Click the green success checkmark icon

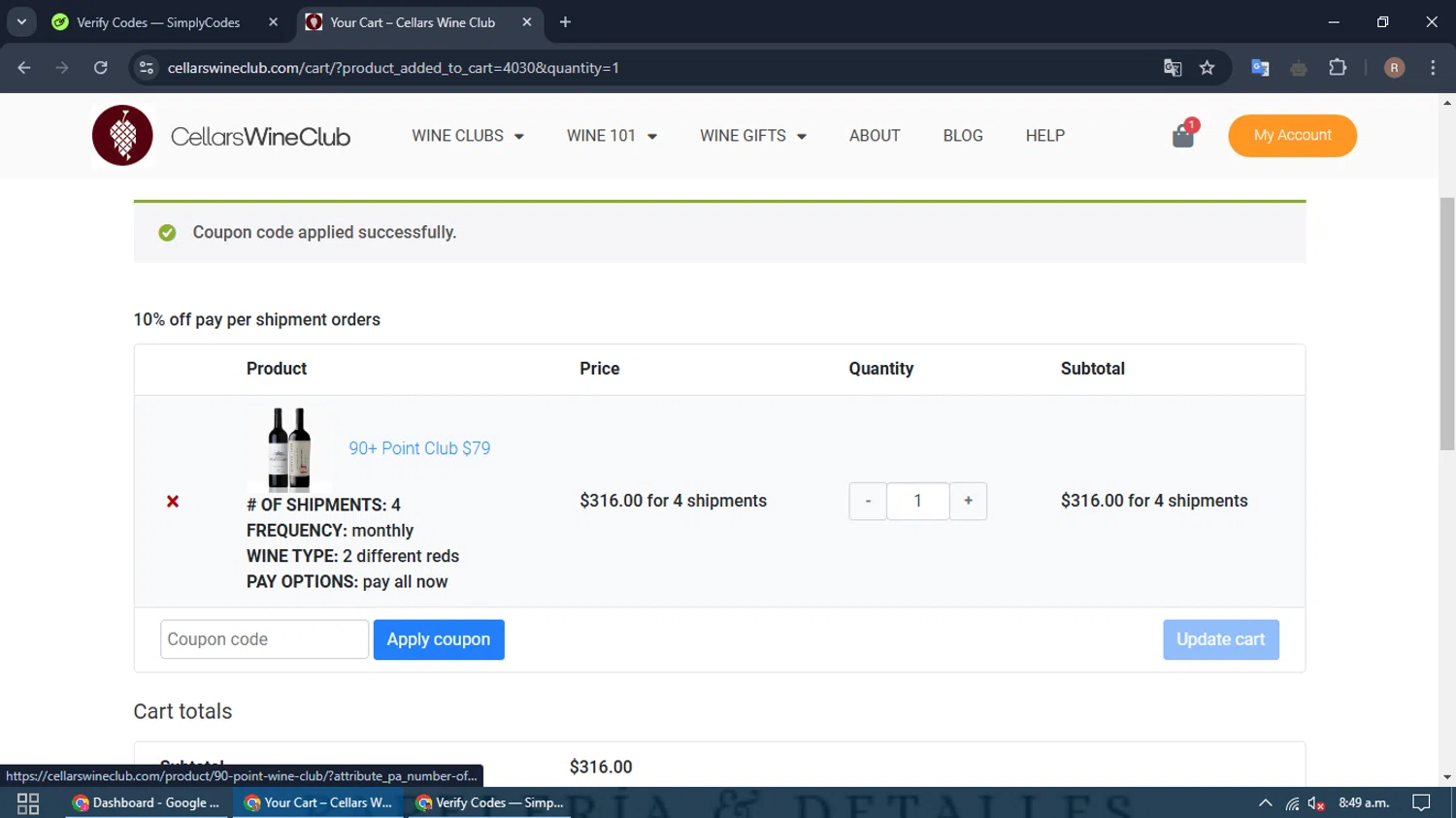coord(167,233)
